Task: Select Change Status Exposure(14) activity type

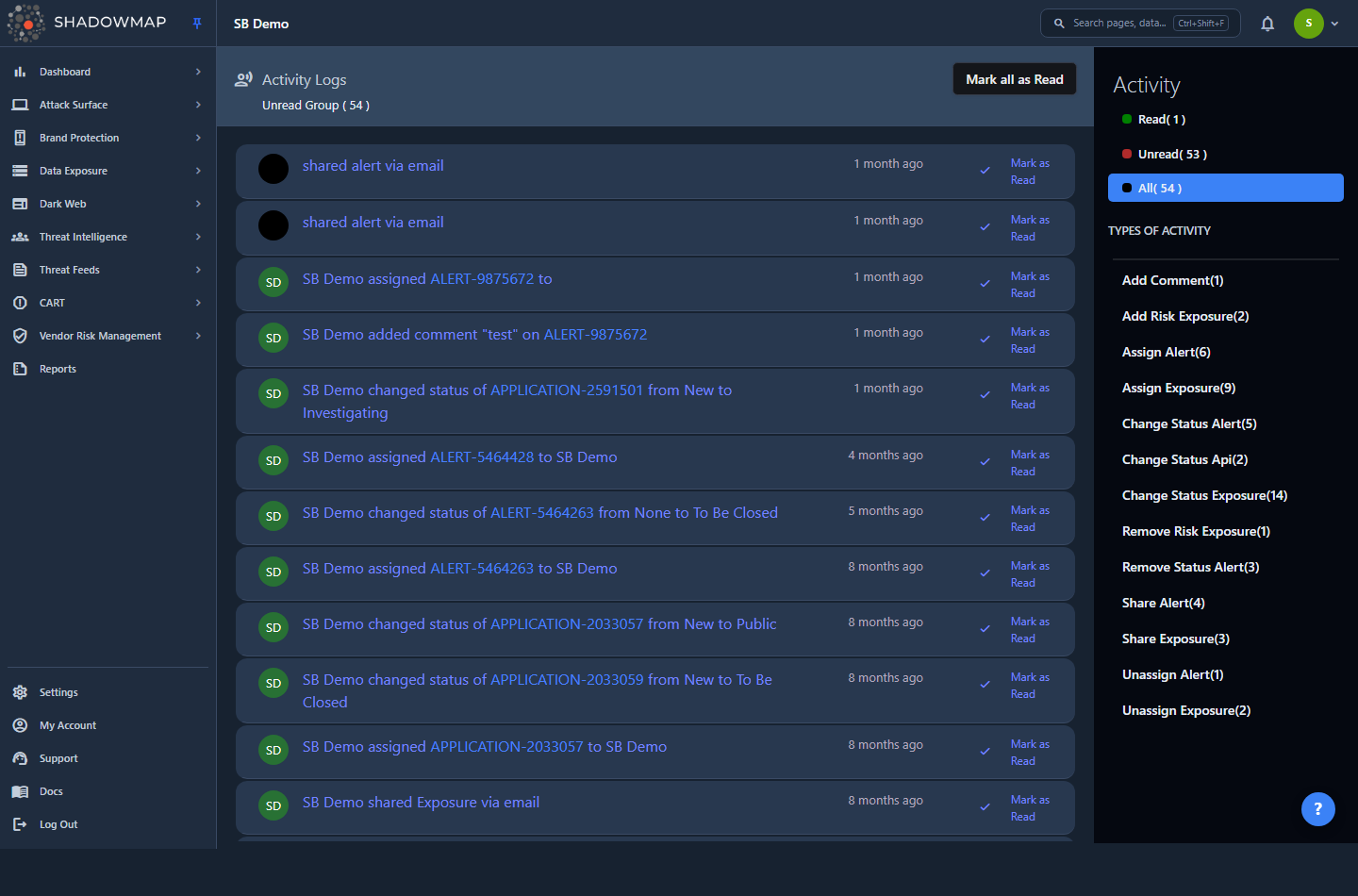Action: point(1204,495)
